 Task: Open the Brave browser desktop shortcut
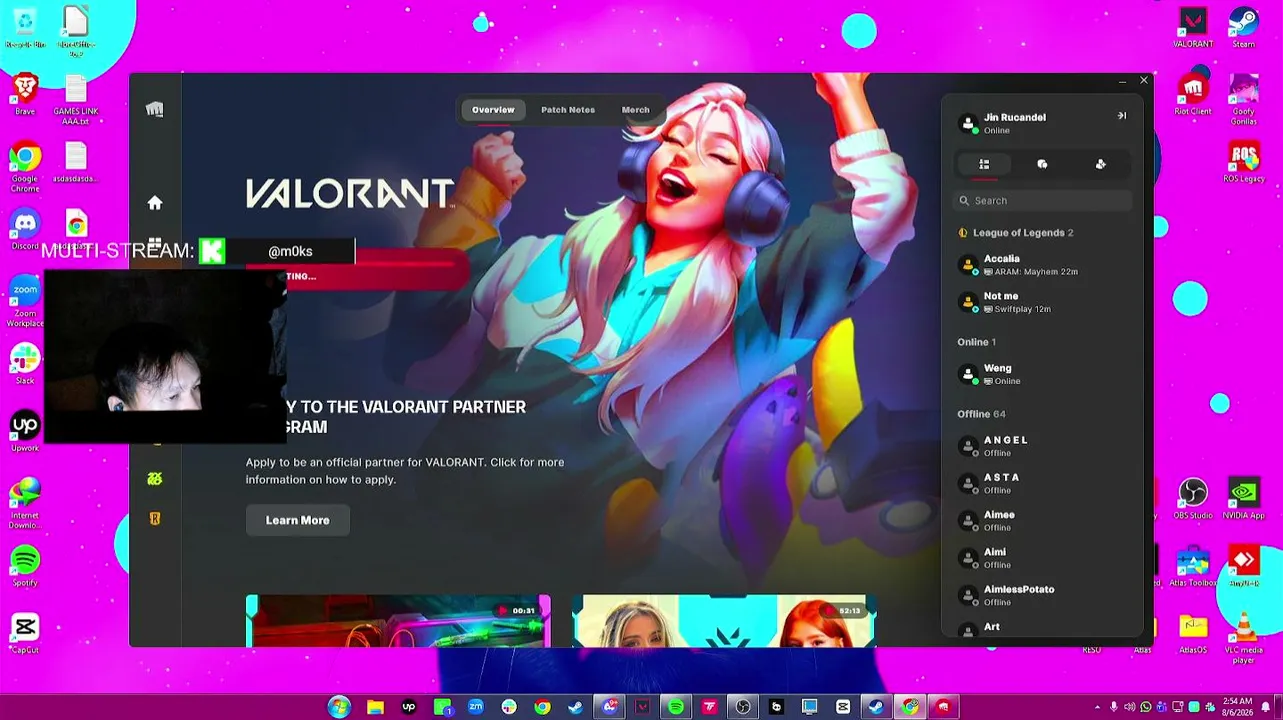coord(25,94)
